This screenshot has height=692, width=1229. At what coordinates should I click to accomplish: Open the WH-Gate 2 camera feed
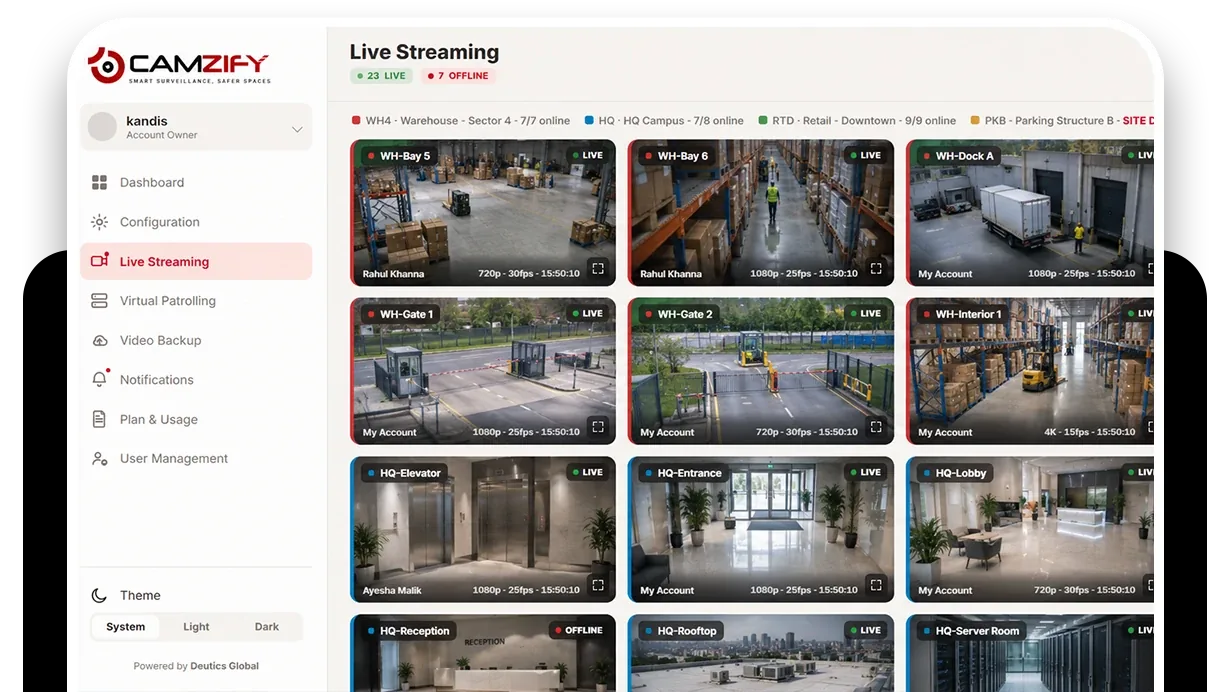[761, 371]
